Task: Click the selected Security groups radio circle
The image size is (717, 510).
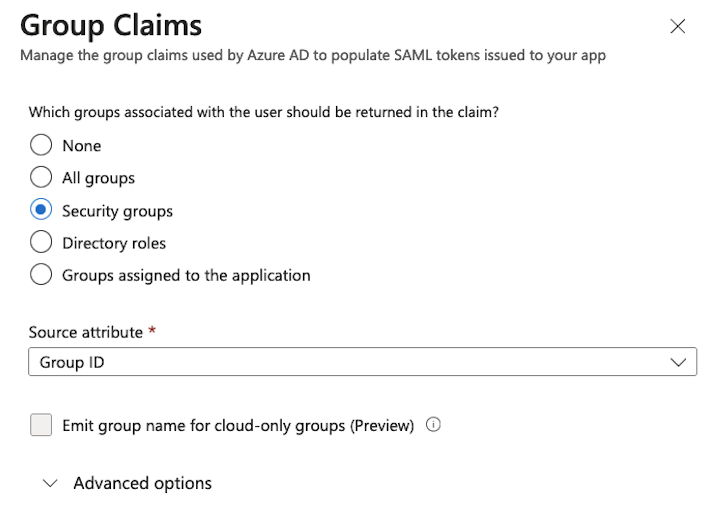Action: (41, 211)
